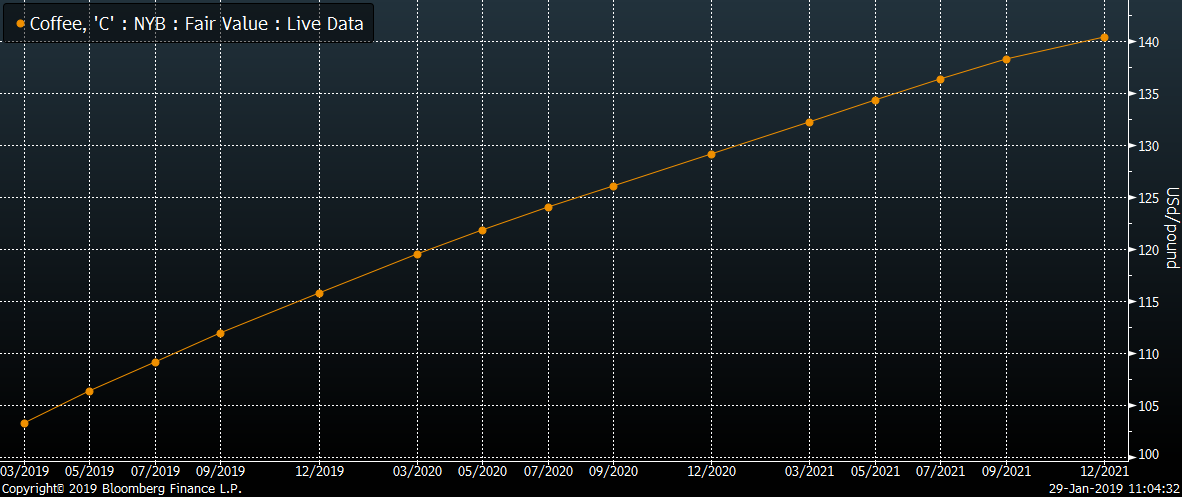The height and width of the screenshot is (497, 1182).
Task: Click the 09/2019 x-axis label
Action: tap(220, 471)
